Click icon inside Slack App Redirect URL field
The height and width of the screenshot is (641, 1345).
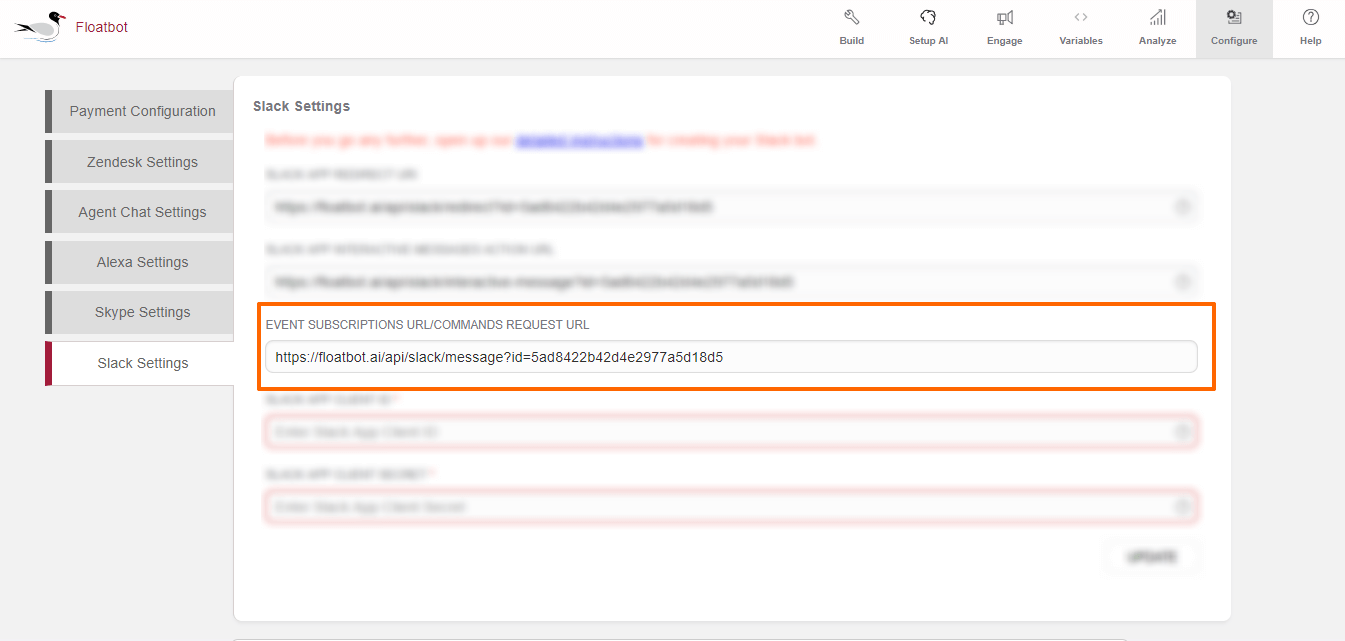tap(1182, 207)
